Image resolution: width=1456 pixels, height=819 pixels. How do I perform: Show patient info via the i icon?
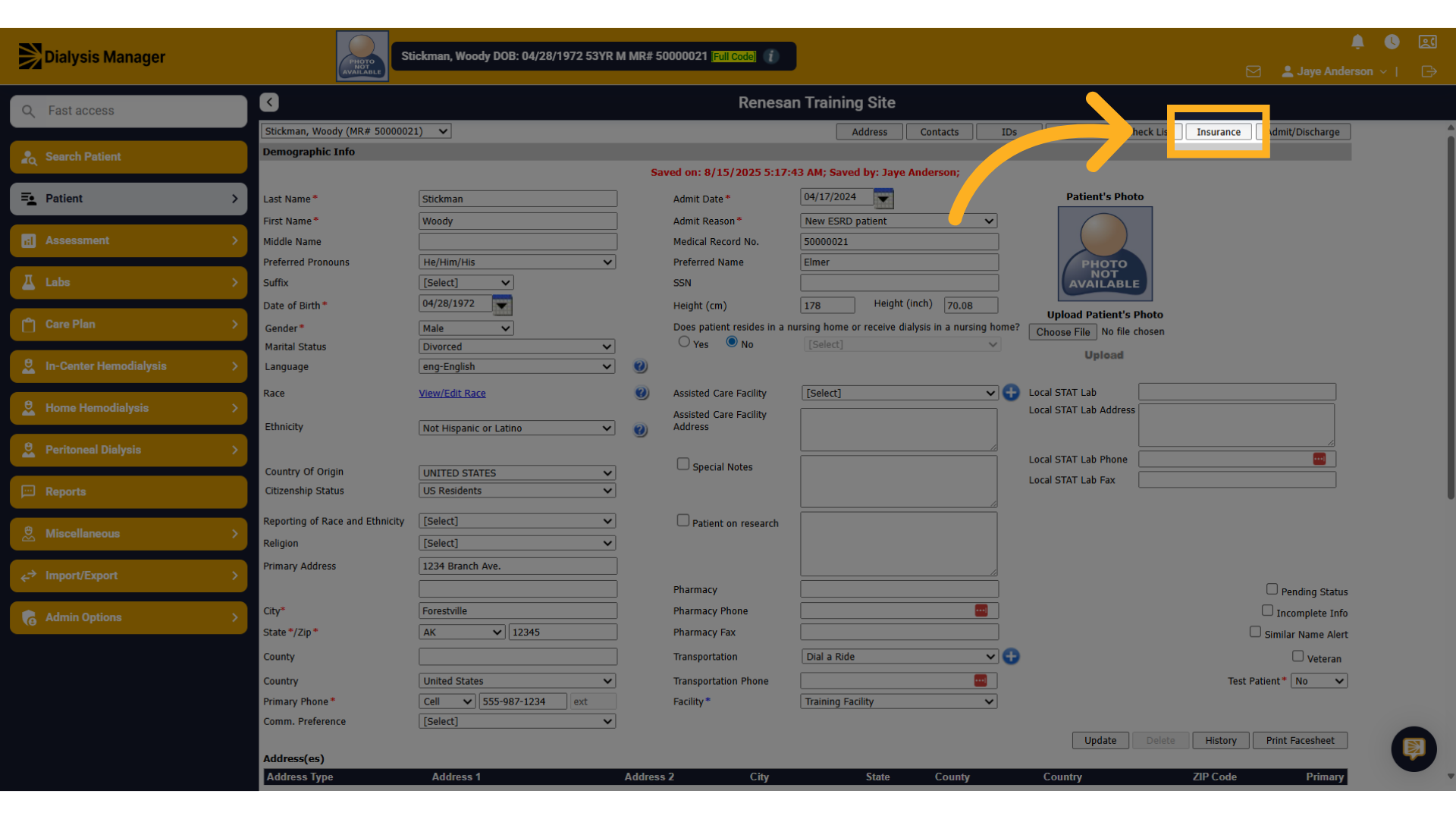771,56
